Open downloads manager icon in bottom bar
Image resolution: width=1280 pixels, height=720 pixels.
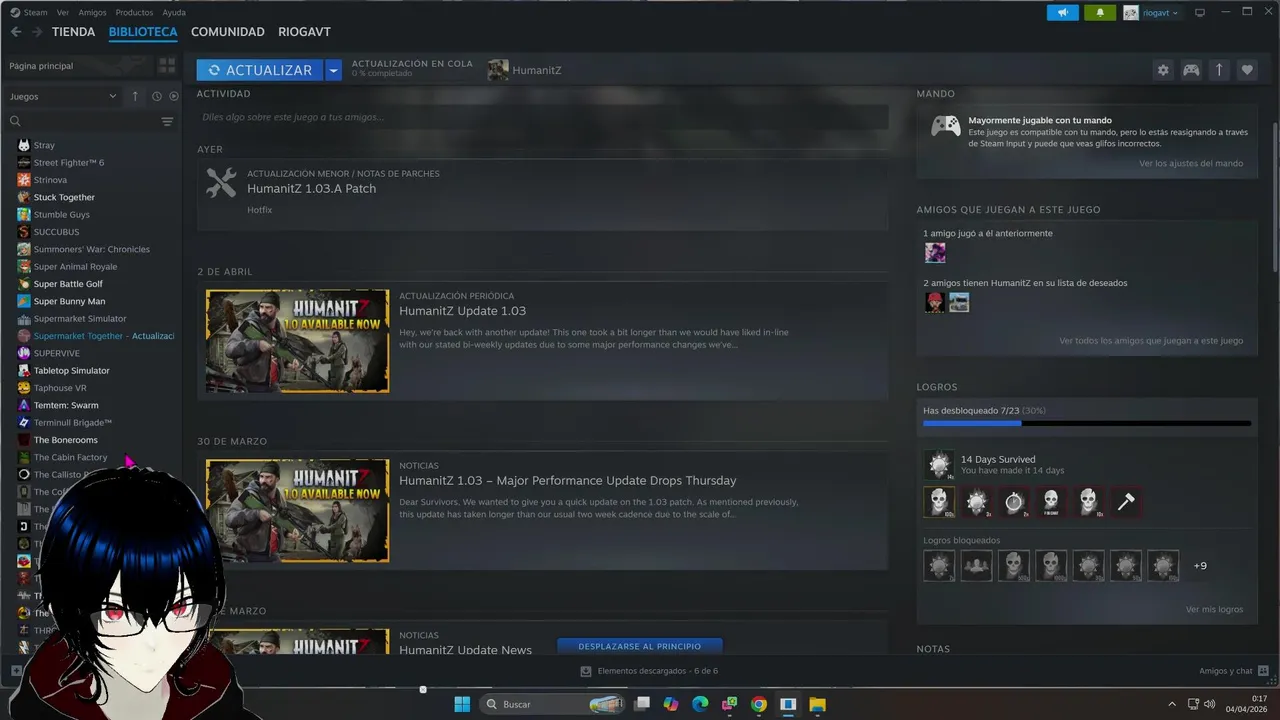tap(586, 671)
